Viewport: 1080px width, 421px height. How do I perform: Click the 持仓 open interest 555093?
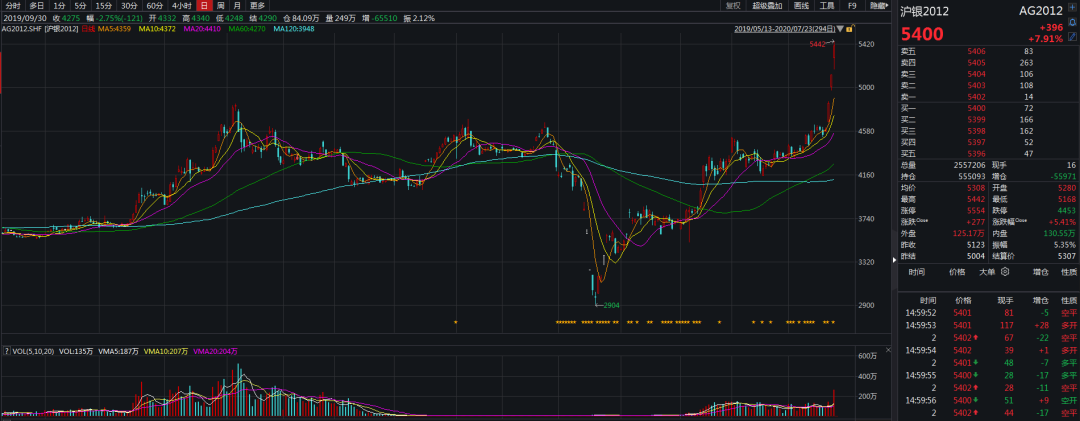click(973, 177)
